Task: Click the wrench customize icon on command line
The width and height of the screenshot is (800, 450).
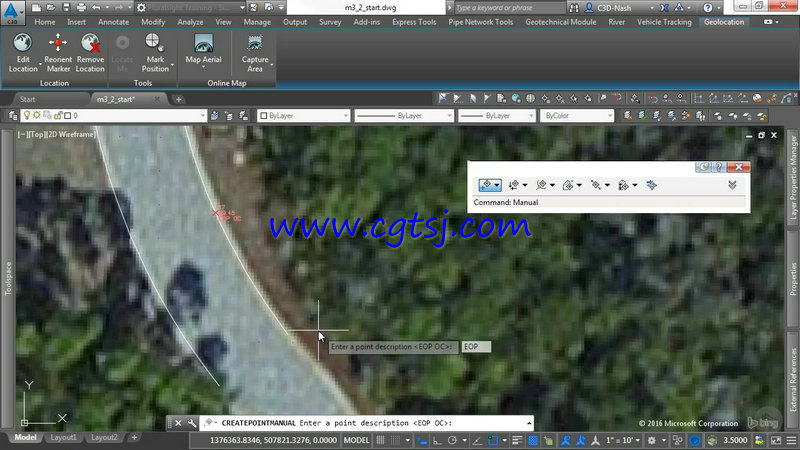Action: (x=192, y=423)
